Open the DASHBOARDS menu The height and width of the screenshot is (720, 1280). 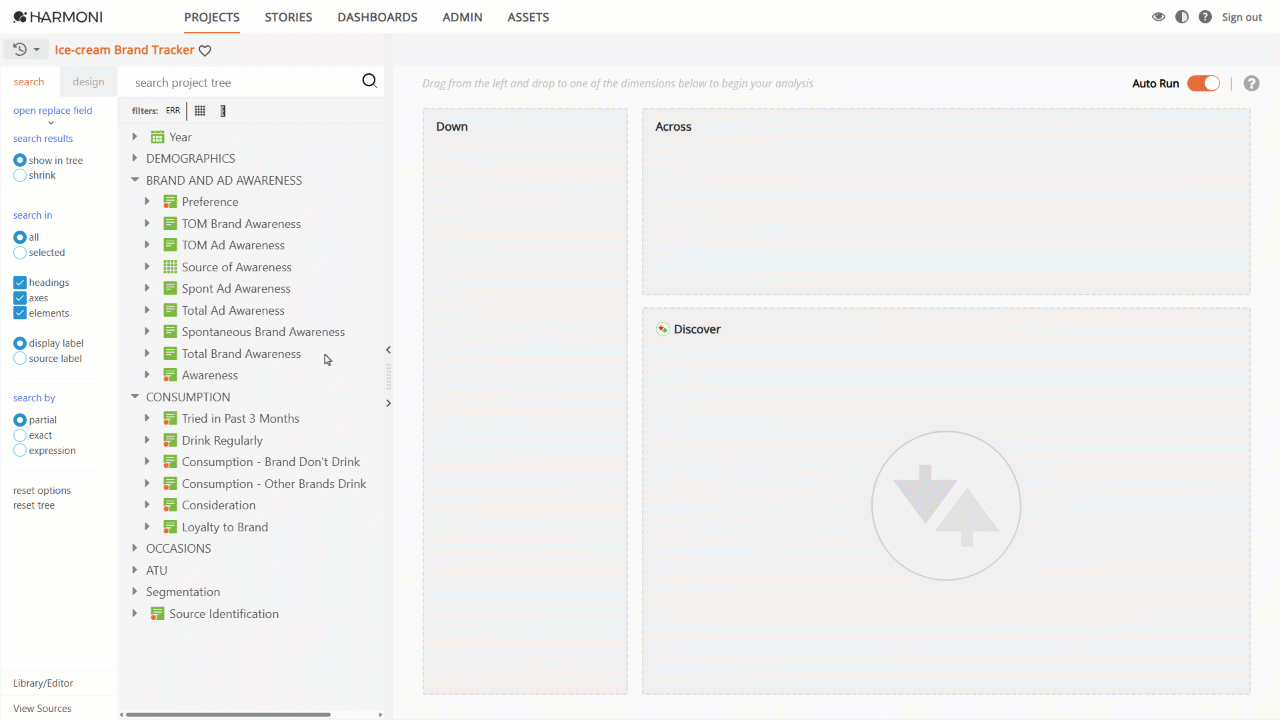[x=377, y=17]
